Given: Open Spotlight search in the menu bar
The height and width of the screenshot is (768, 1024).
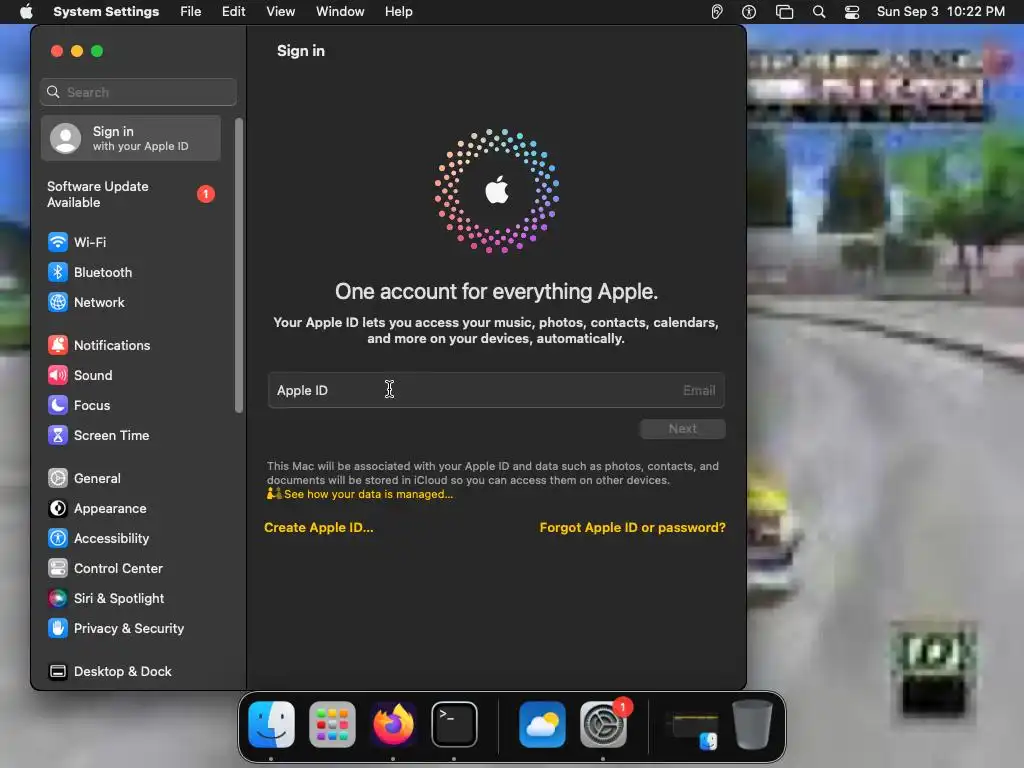Looking at the screenshot, I should tap(819, 12).
